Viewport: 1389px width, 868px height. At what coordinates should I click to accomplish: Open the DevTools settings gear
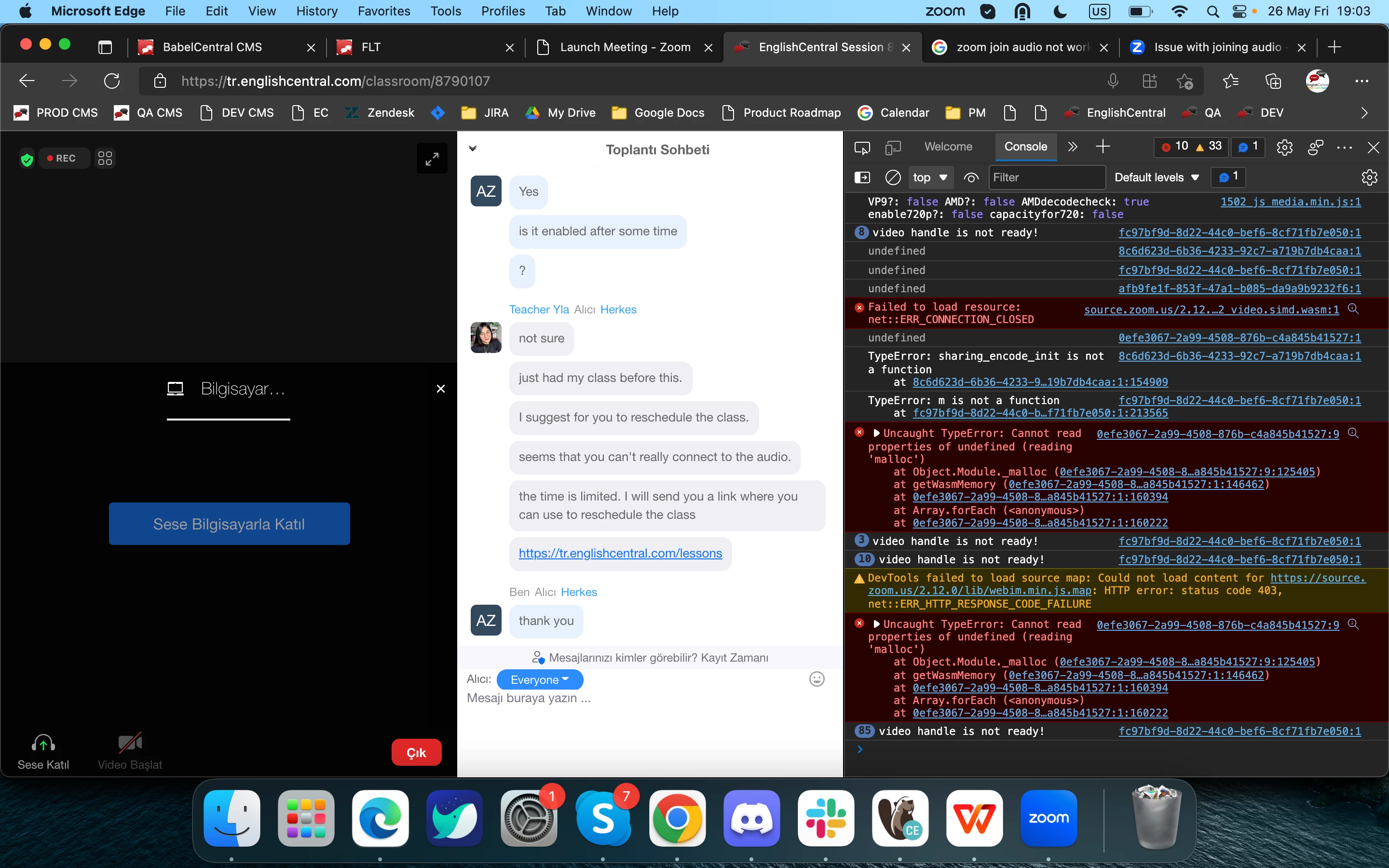pyautogui.click(x=1284, y=148)
